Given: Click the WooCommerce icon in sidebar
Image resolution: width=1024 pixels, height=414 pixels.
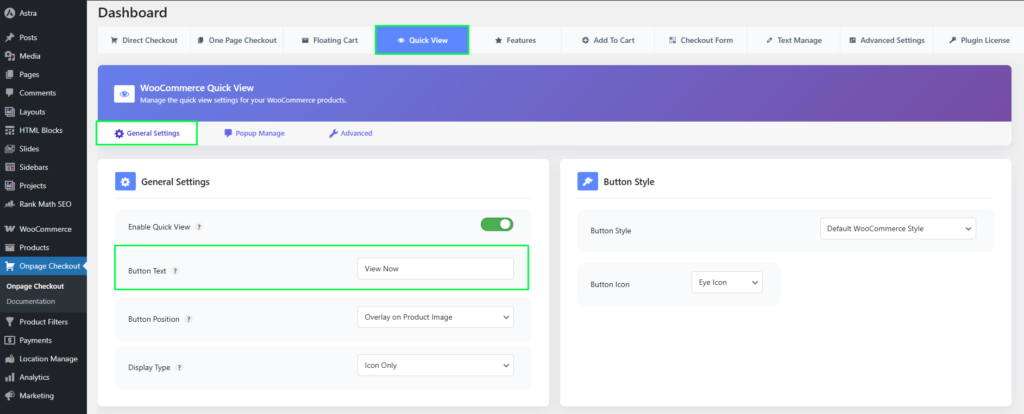Looking at the screenshot, I should [10, 228].
